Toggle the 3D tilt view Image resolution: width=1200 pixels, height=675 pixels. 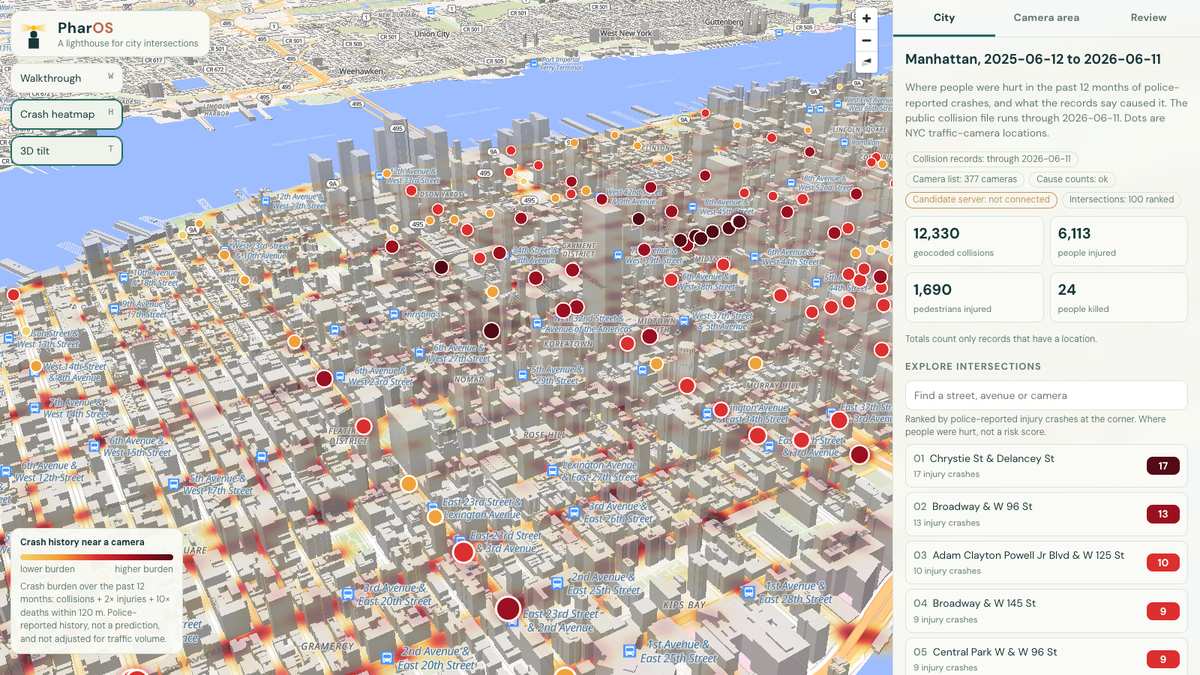point(67,150)
